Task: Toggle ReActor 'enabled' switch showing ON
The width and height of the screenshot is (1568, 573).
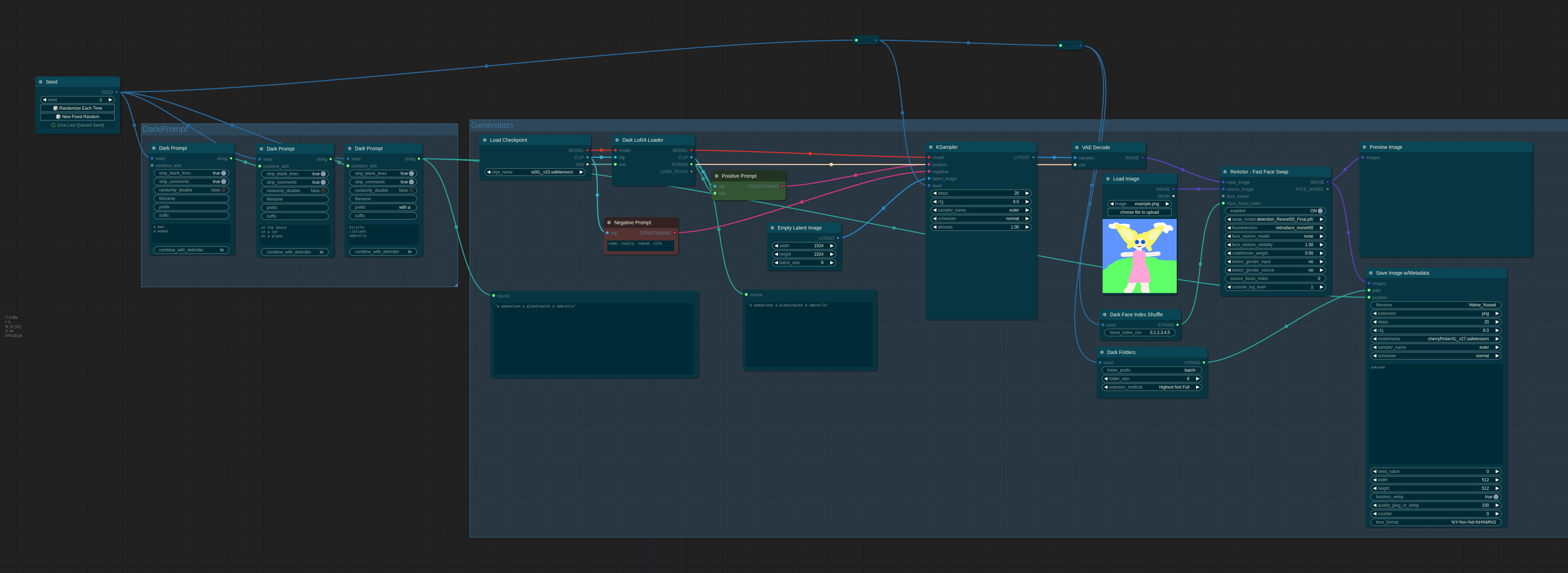Action: point(1320,211)
